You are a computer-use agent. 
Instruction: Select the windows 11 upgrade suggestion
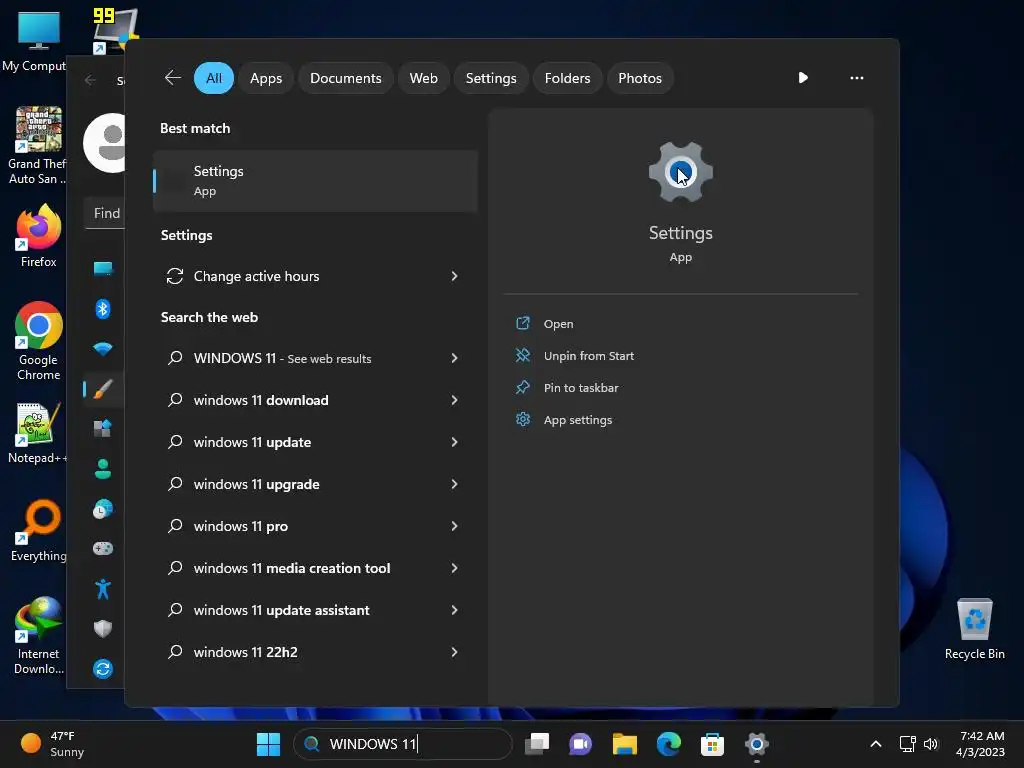[315, 484]
